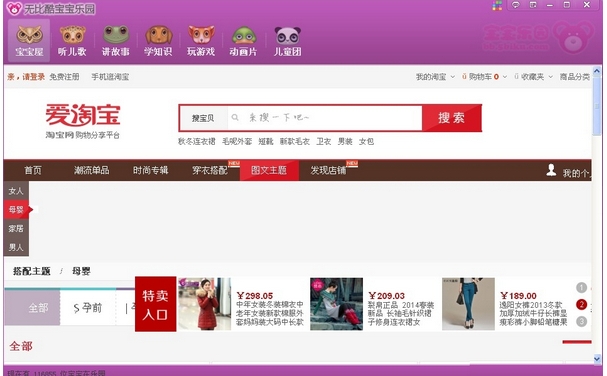607x376 pixels.
Task: Open 商品分类 menu
Action: pos(575,77)
